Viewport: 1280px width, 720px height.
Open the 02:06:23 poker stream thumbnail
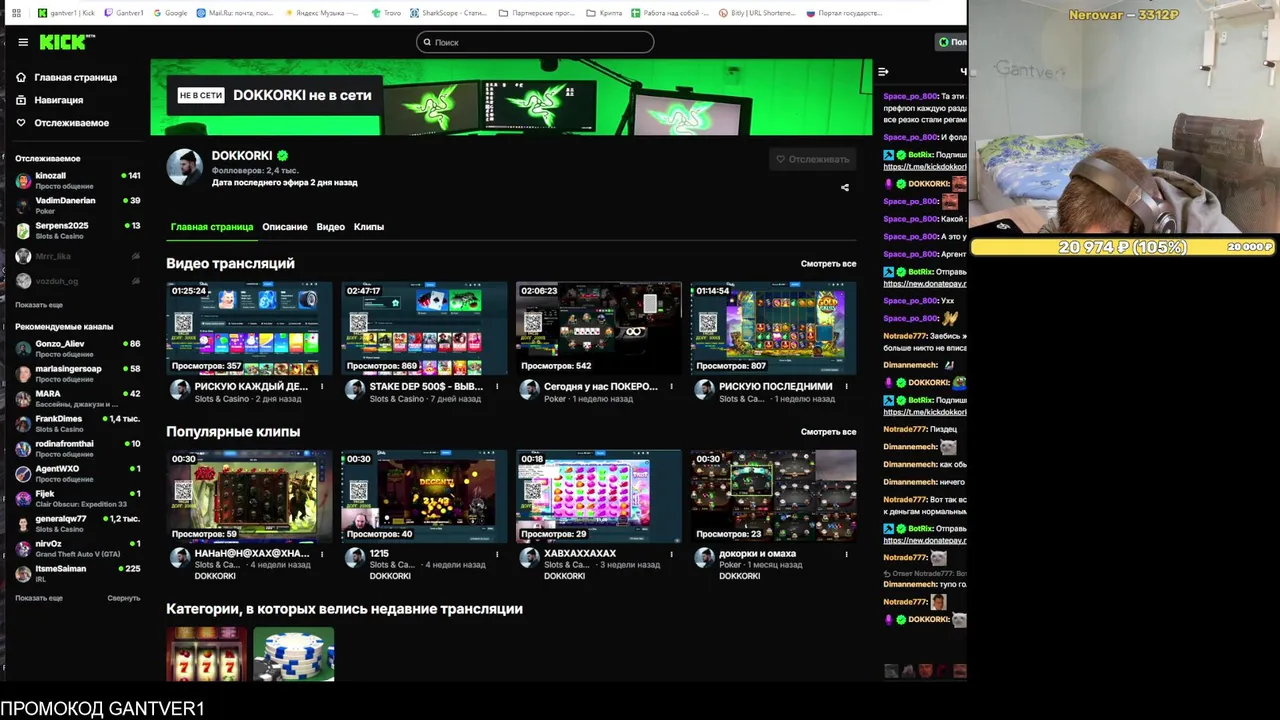pyautogui.click(x=599, y=328)
